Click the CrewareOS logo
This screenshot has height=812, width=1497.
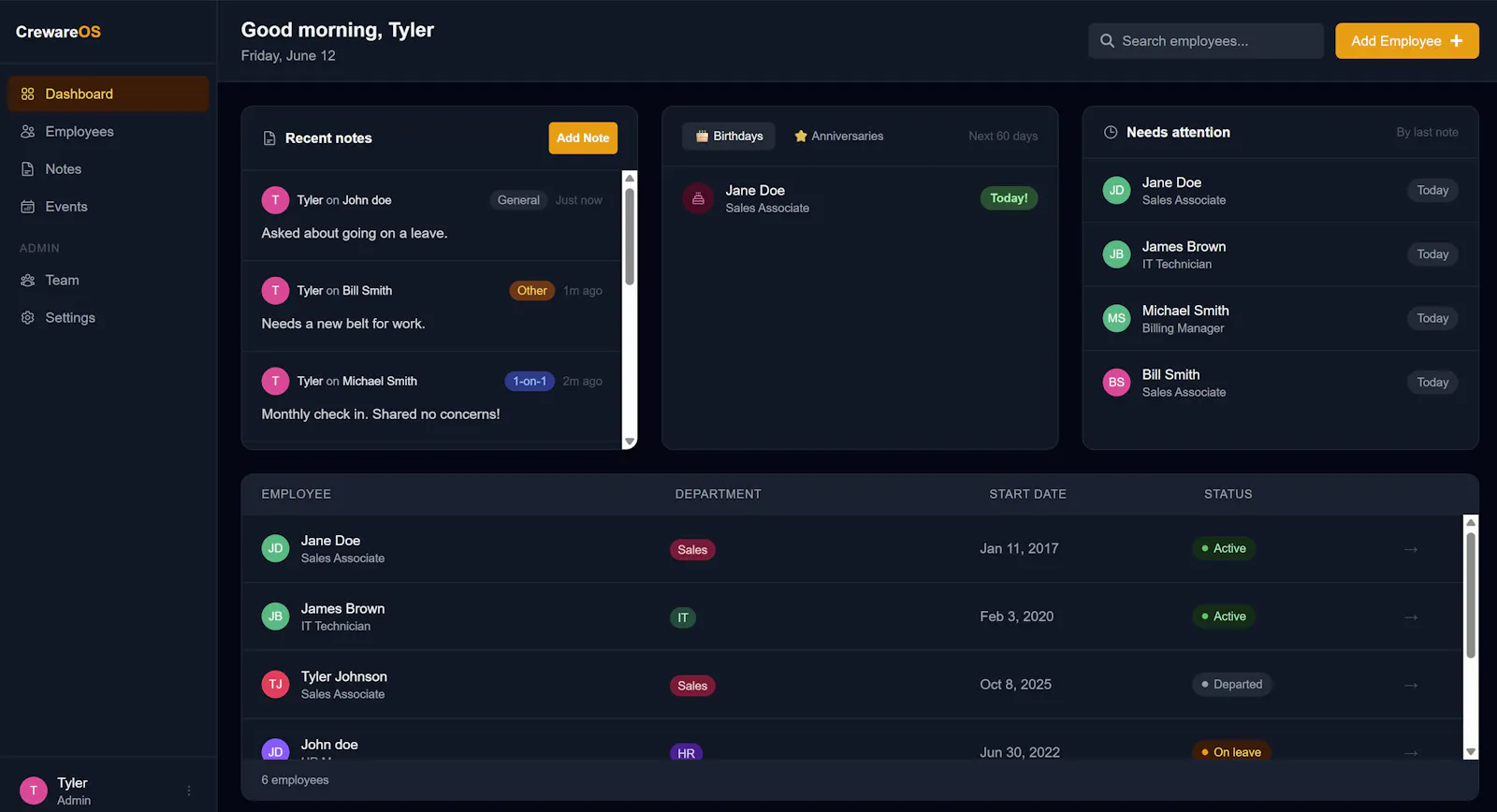58,32
